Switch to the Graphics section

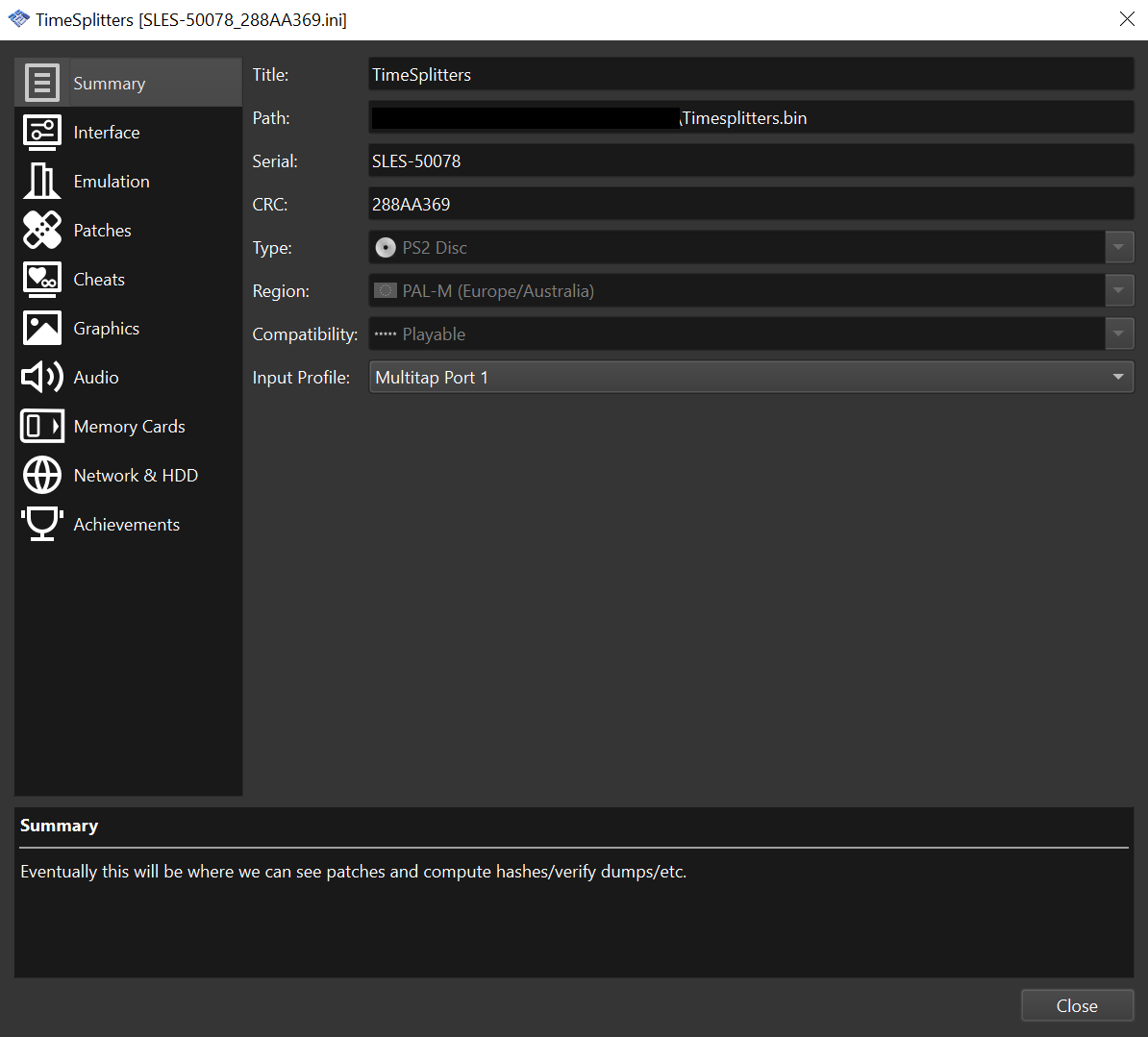click(x=106, y=327)
